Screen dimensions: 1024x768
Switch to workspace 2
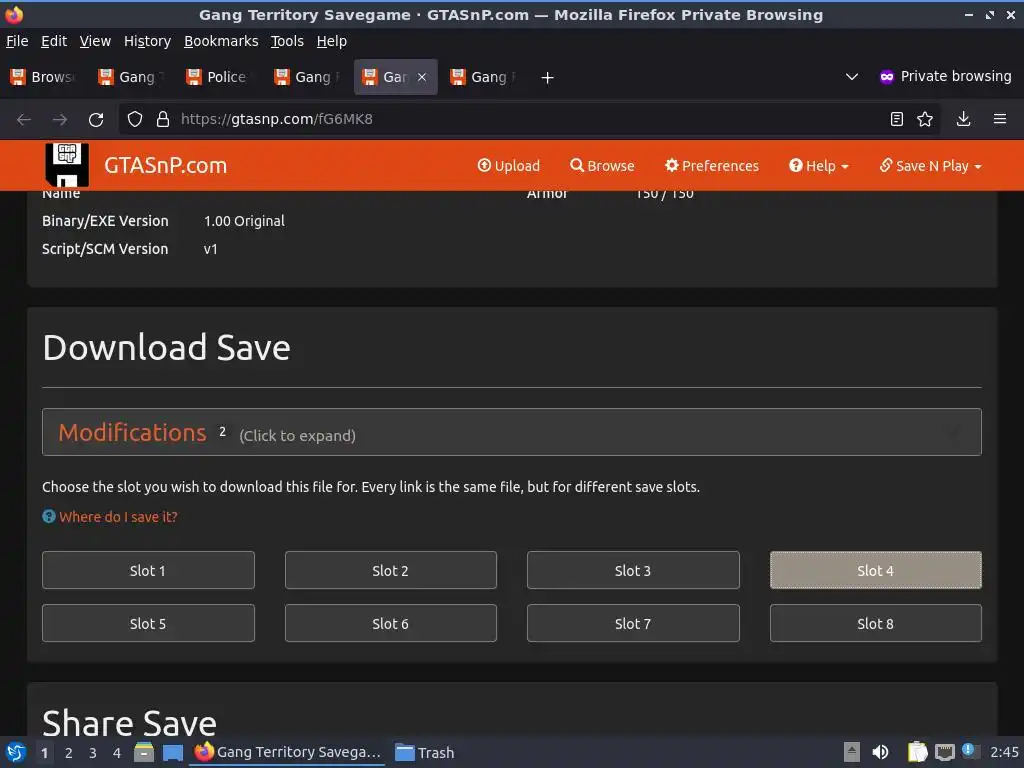click(69, 753)
